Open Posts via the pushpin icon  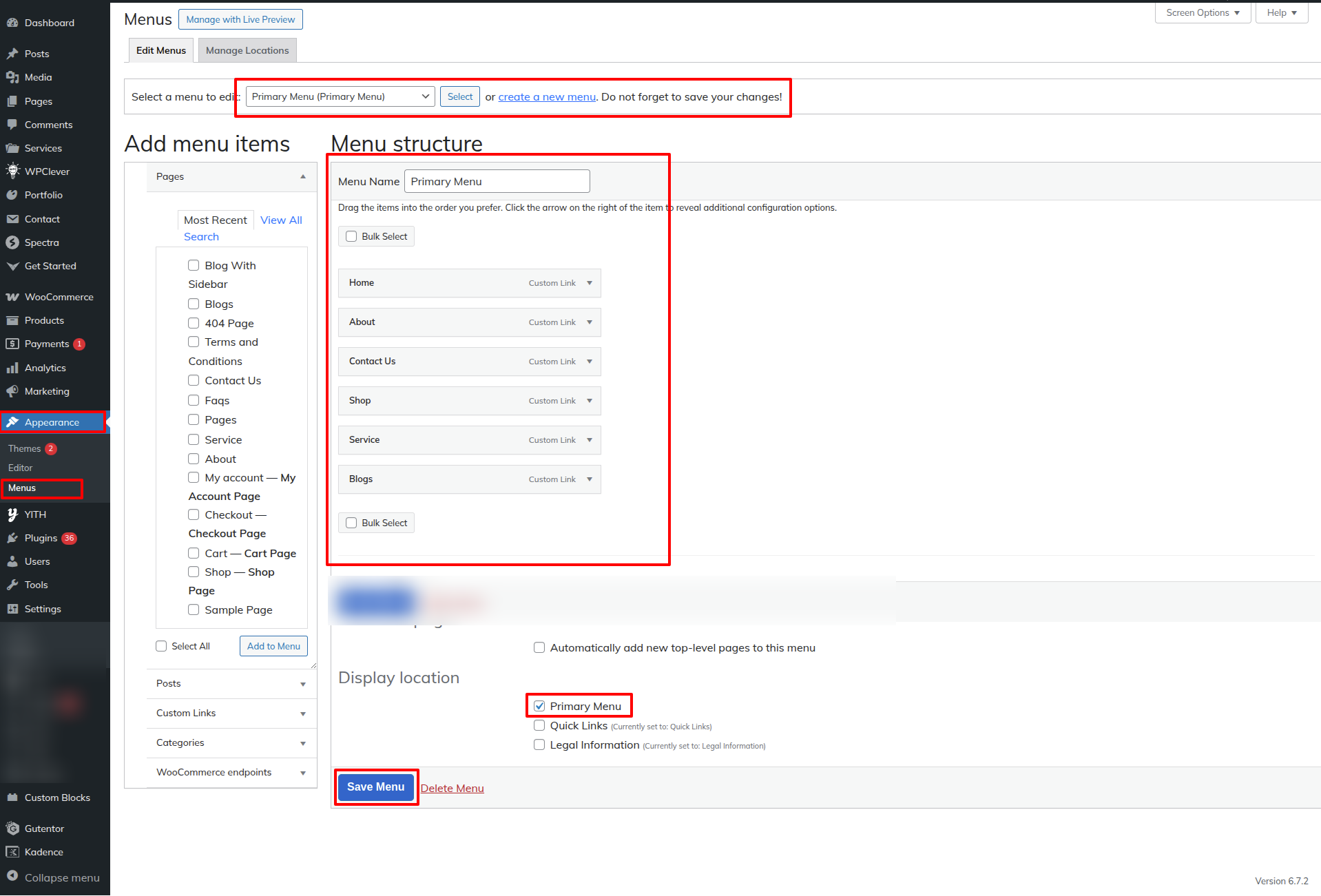(12, 54)
